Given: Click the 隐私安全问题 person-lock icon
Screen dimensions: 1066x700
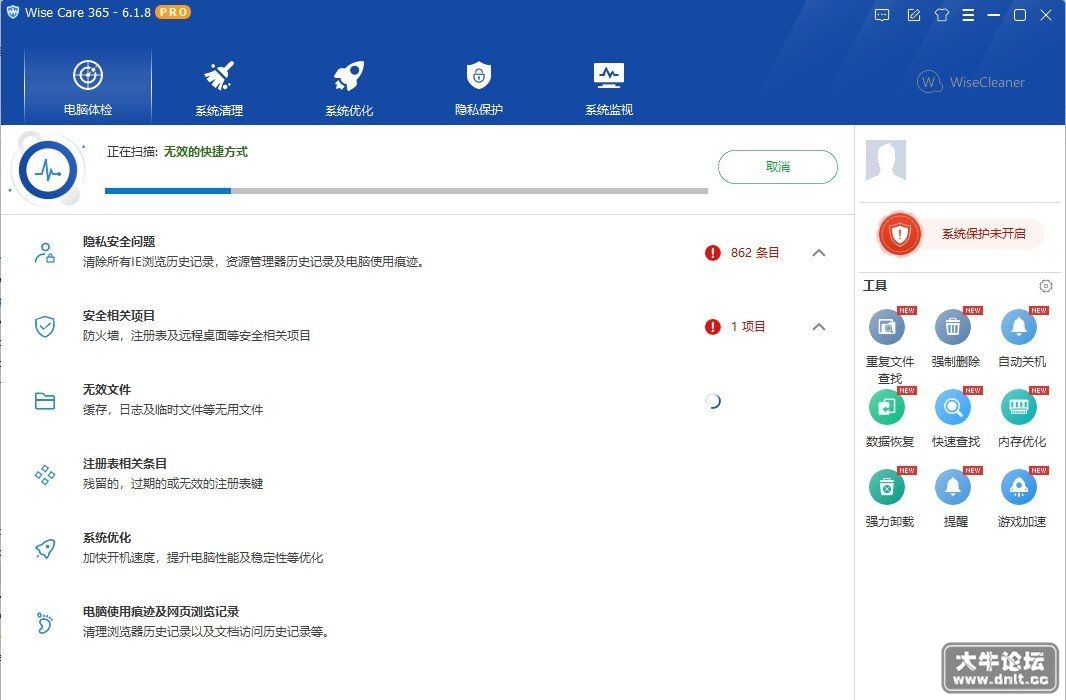Looking at the screenshot, I should point(45,253).
